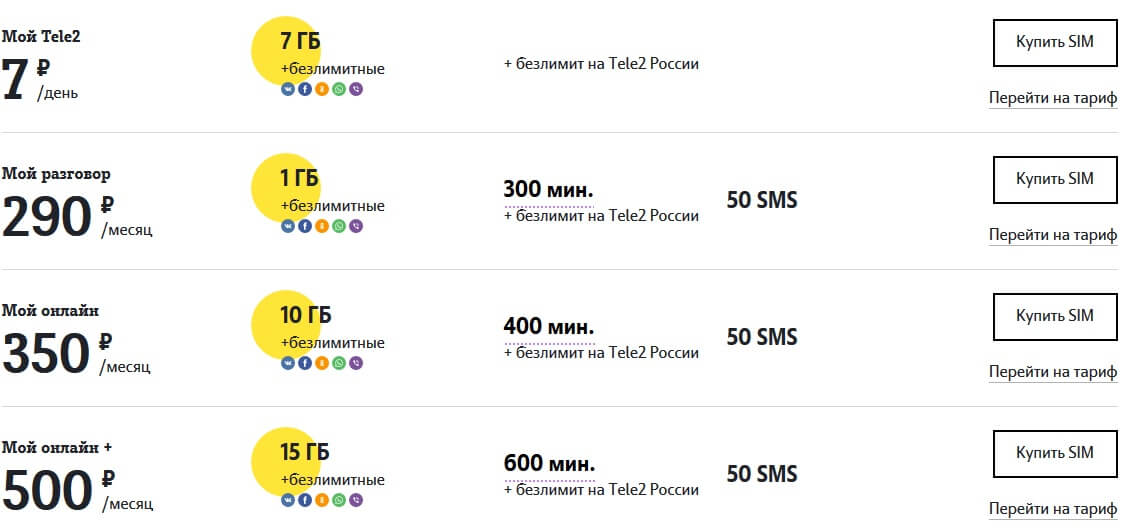This screenshot has height=532, width=1131.
Task: Click Купить SIM for 350₽ Мой онлайн
Action: tap(1055, 316)
